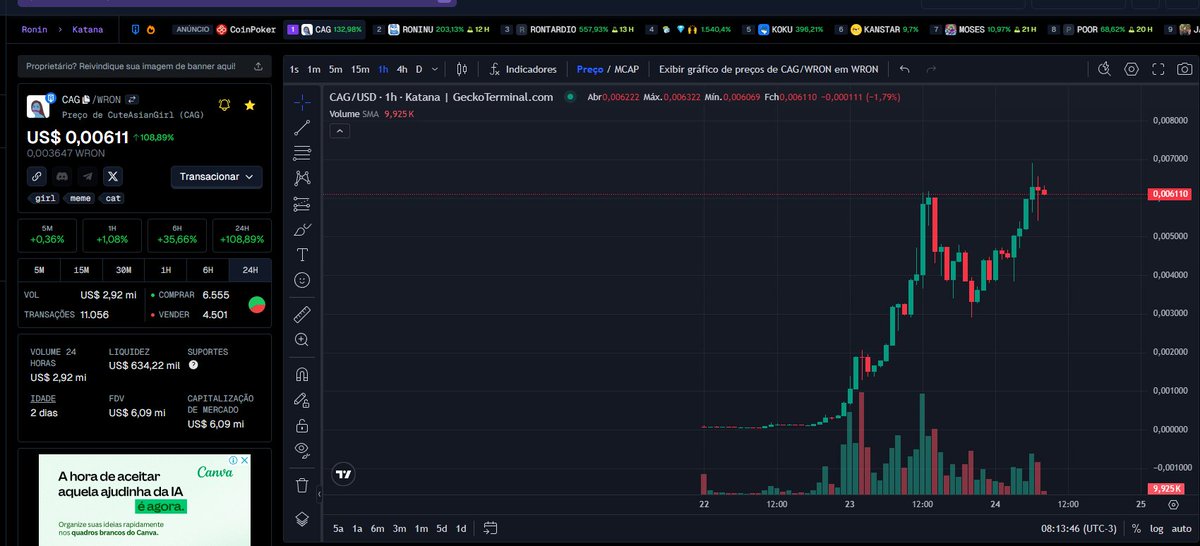Open chart settings hexagon icon

1132,69
